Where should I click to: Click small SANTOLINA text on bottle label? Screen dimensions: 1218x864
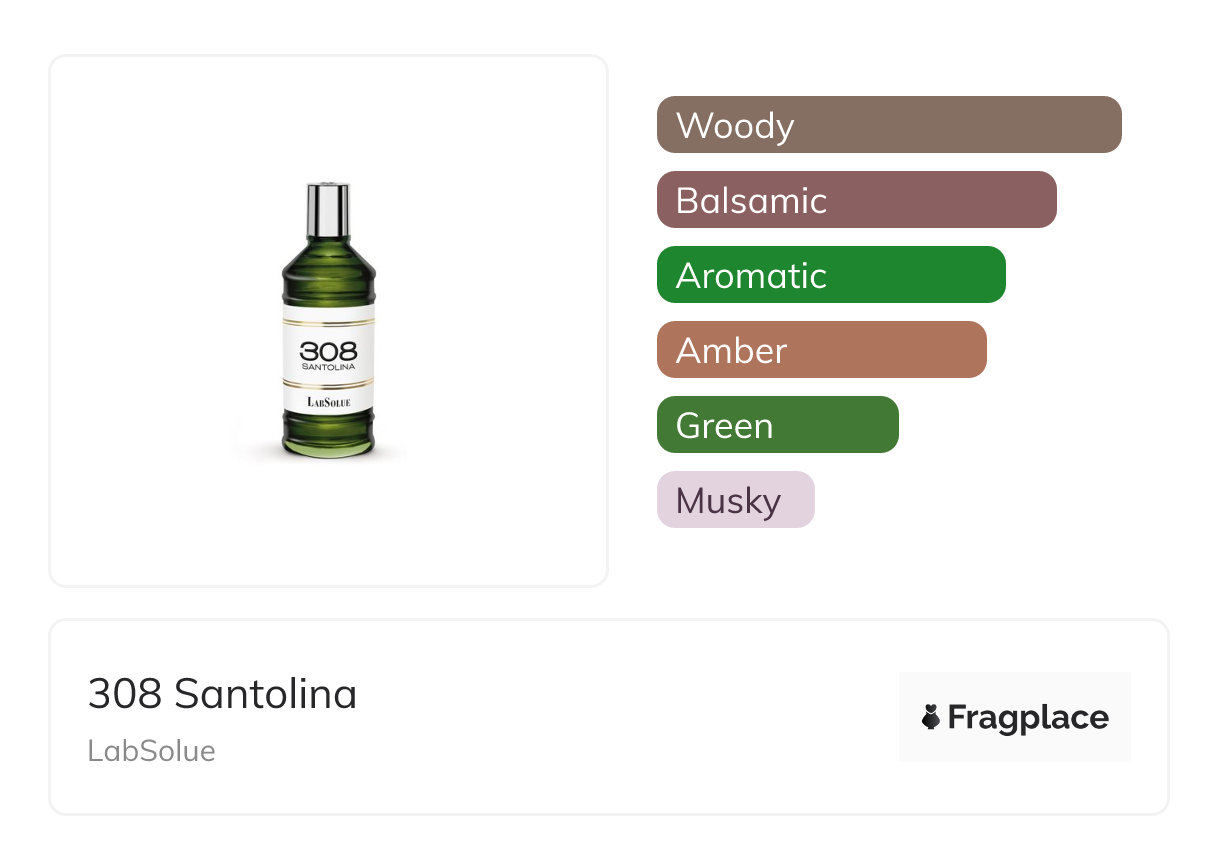pyautogui.click(x=328, y=367)
